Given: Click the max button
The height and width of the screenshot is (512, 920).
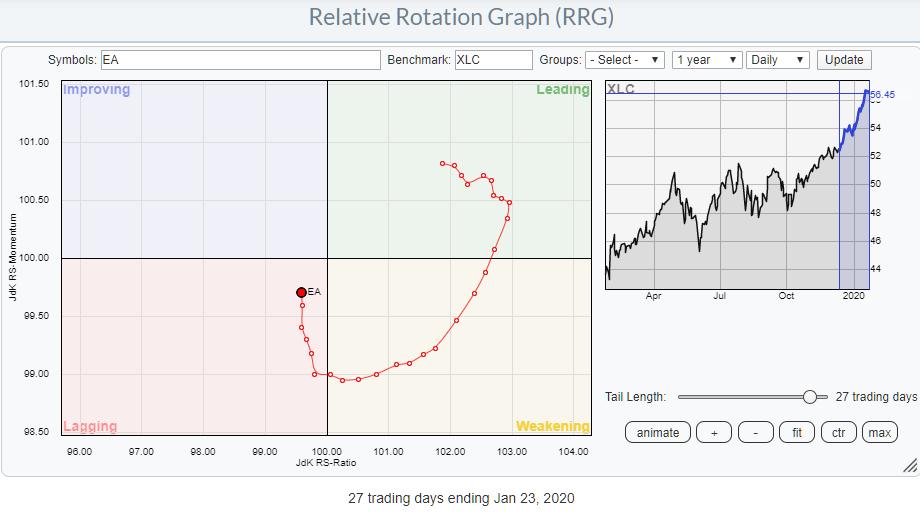Looking at the screenshot, I should 879,432.
